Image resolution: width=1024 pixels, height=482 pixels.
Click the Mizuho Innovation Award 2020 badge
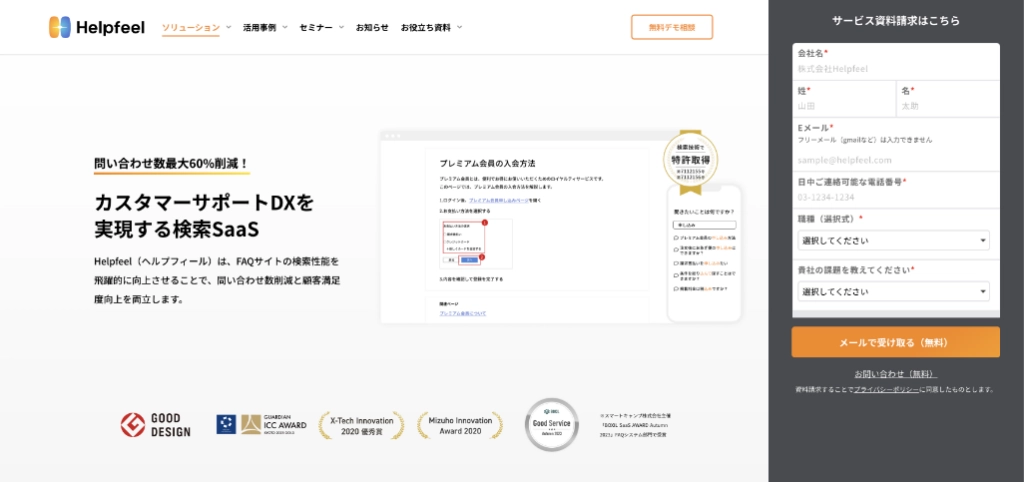[x=460, y=426]
